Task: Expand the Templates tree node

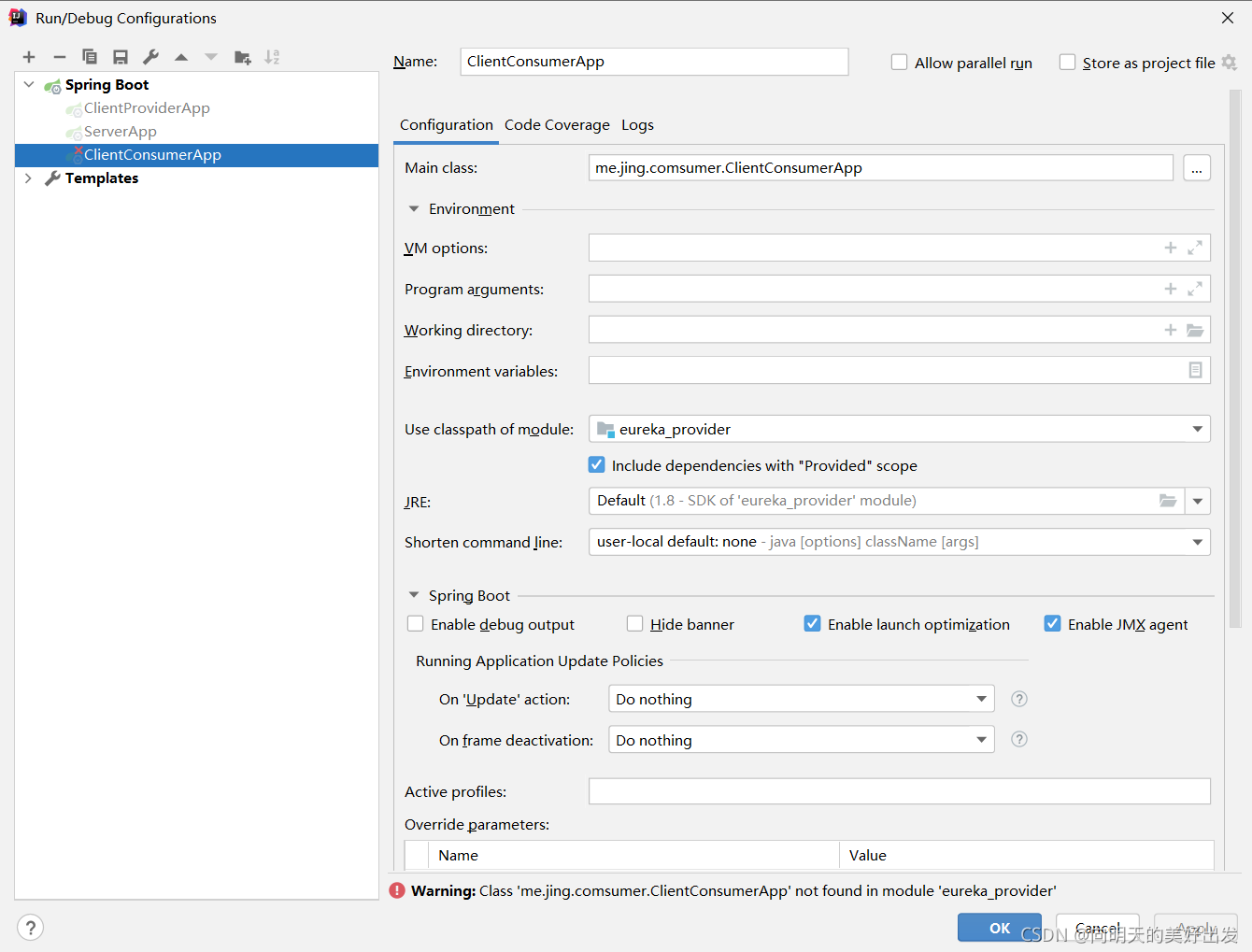Action: [x=29, y=178]
